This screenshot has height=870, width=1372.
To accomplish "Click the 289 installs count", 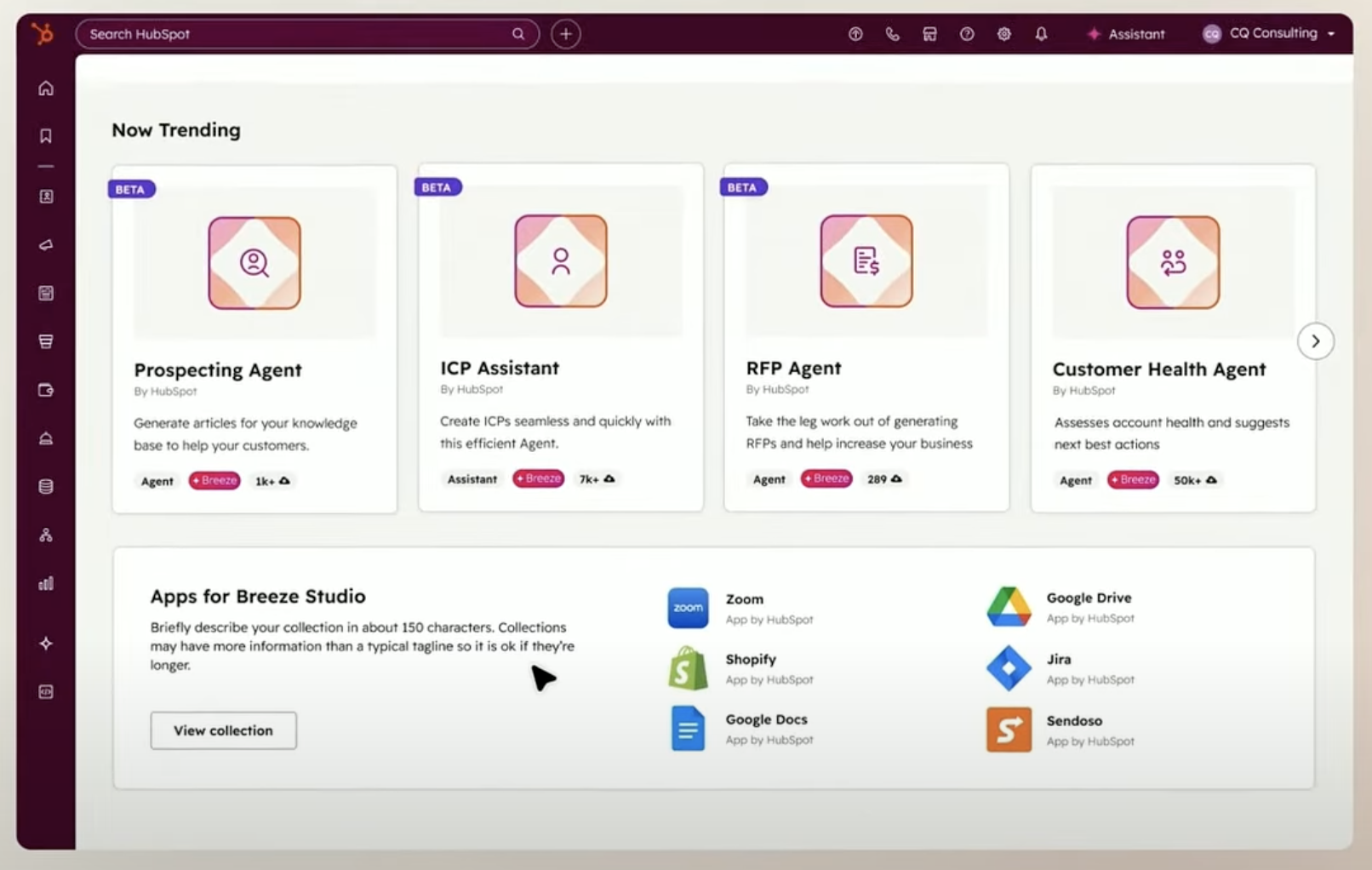I will point(884,479).
